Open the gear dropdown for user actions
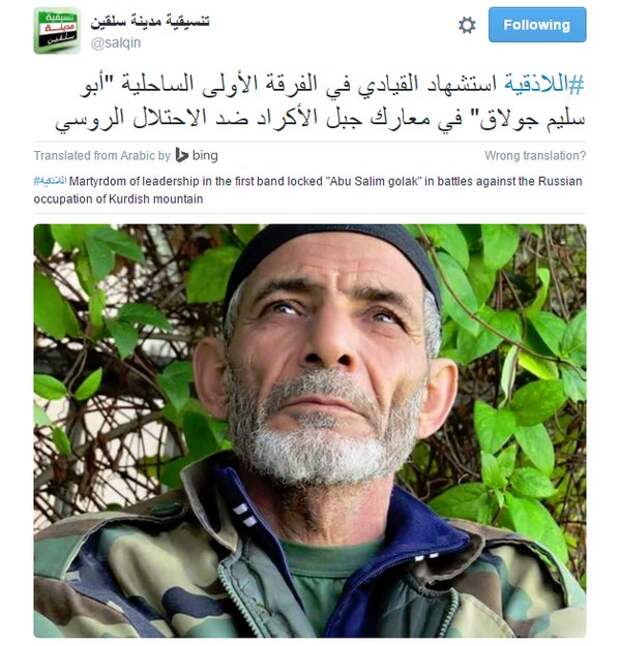Viewport: 620px width, 646px height. 467,25
